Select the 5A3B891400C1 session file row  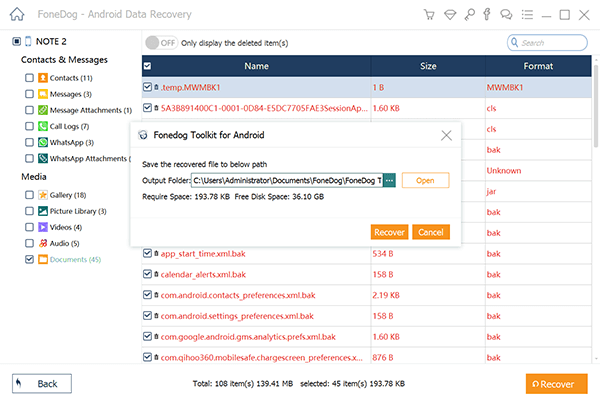[264, 108]
